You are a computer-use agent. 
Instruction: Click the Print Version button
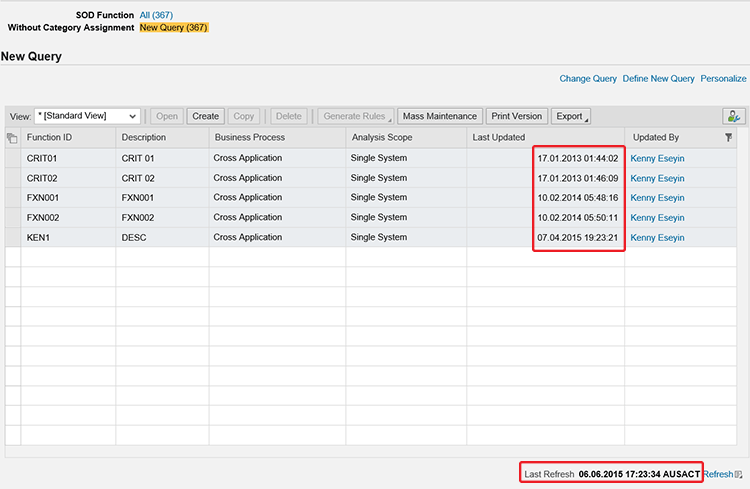tap(516, 116)
